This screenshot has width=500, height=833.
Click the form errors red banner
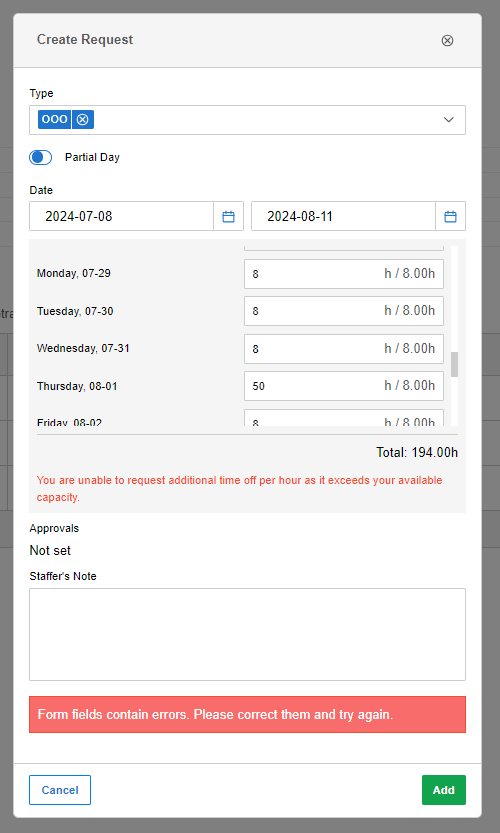point(248,715)
